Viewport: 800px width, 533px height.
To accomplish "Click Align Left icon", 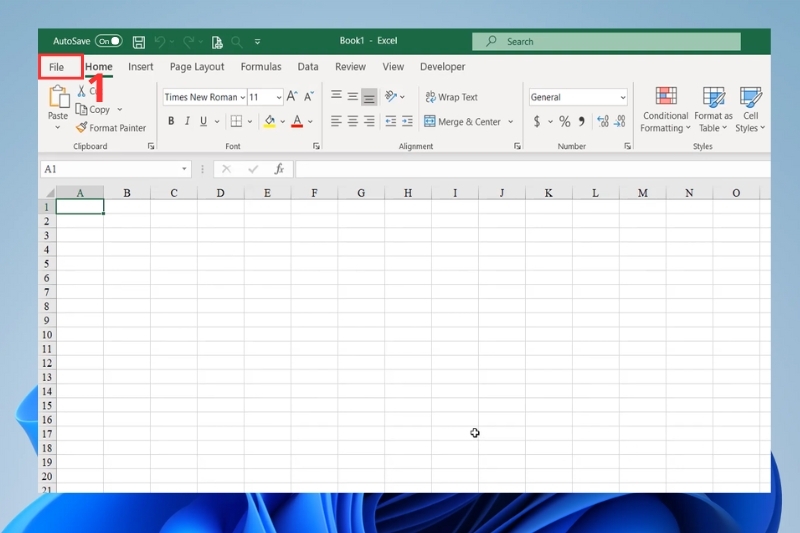I will [x=336, y=121].
